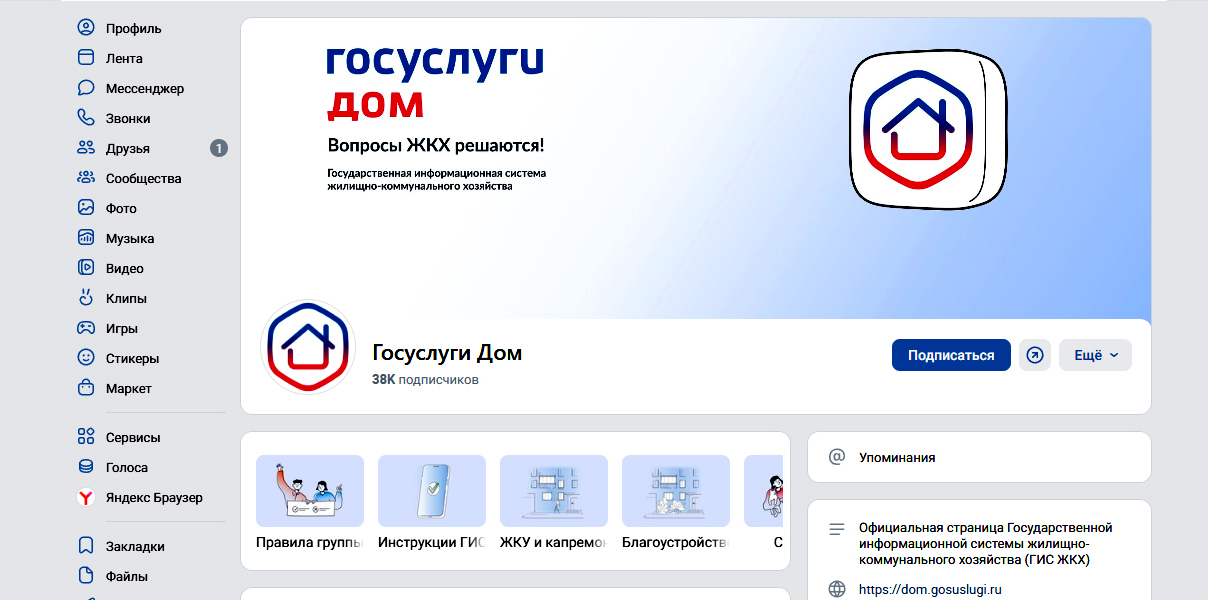1208x600 pixels.
Task: Open the Друзья people icon
Action: 86,148
